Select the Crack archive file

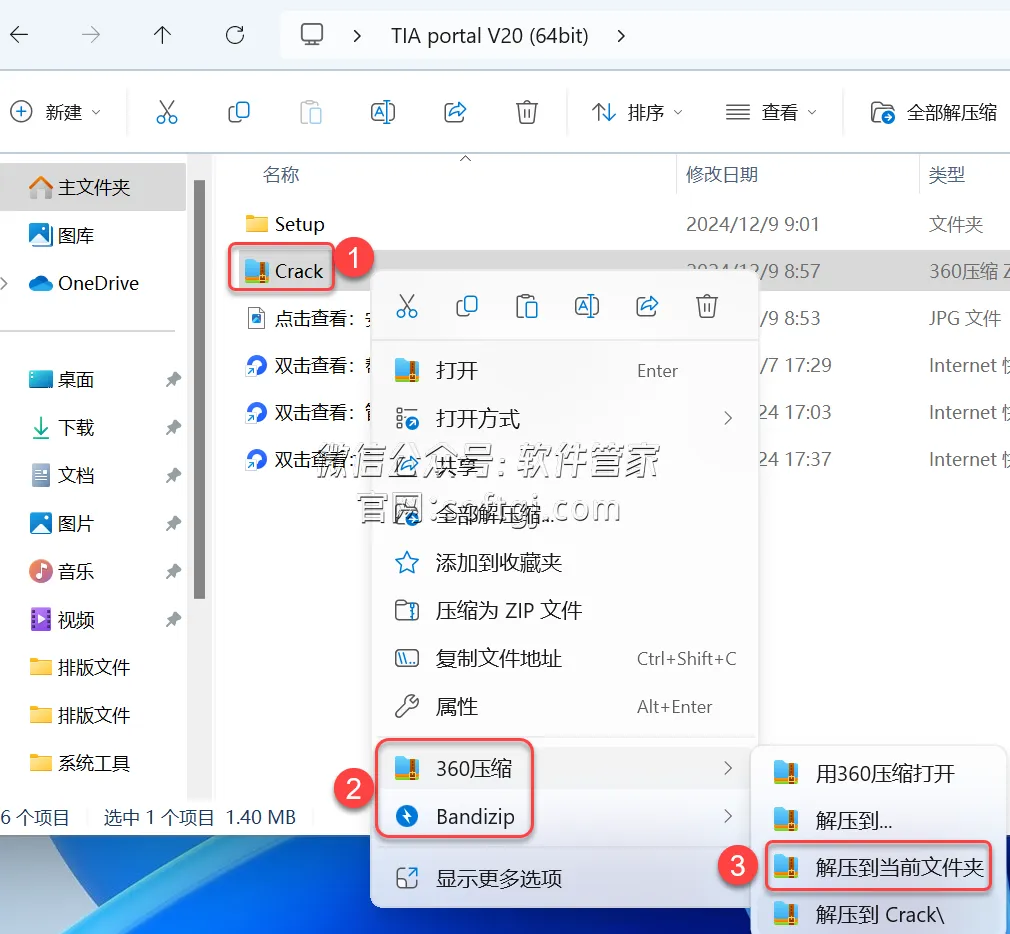click(x=283, y=271)
